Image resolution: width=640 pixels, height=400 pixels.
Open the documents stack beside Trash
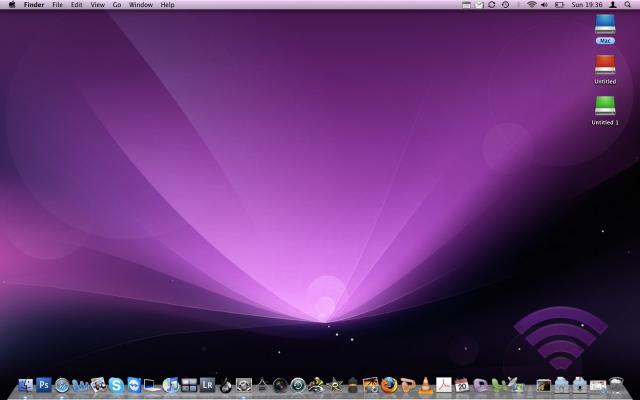pos(598,385)
